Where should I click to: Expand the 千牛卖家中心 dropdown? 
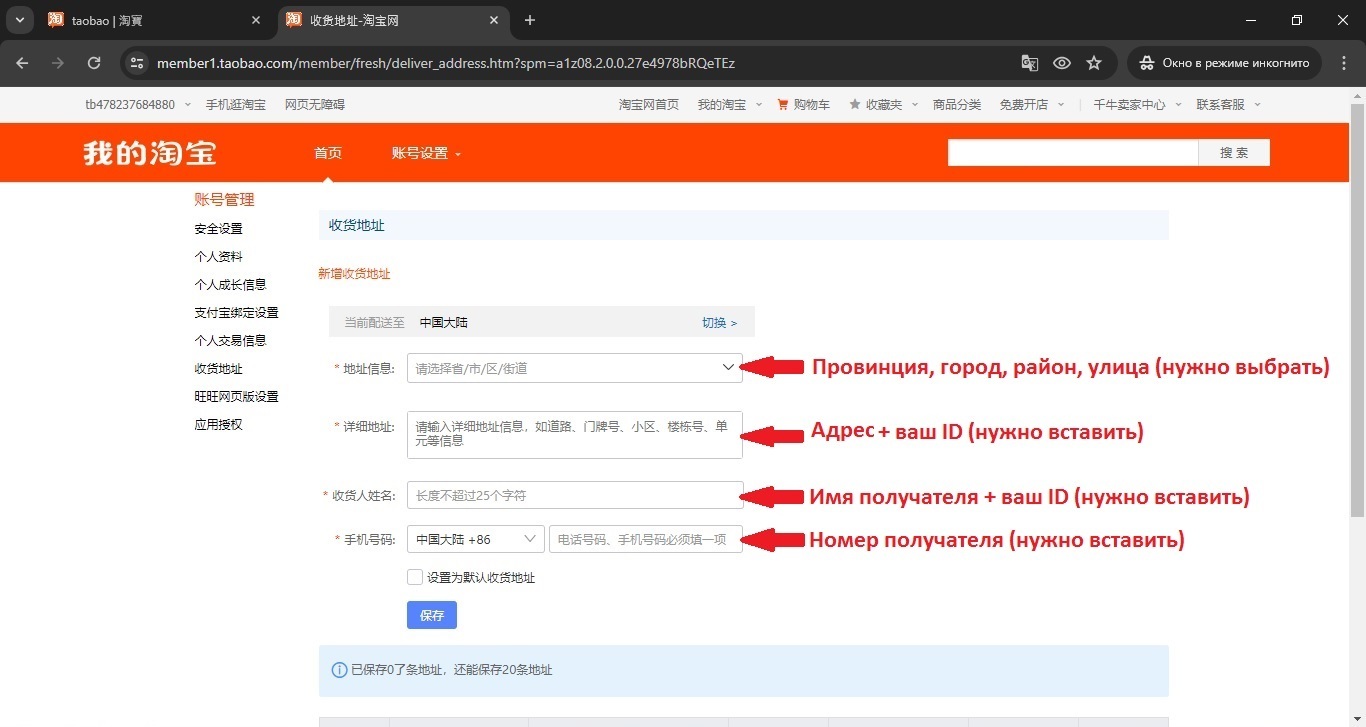pyautogui.click(x=1137, y=104)
